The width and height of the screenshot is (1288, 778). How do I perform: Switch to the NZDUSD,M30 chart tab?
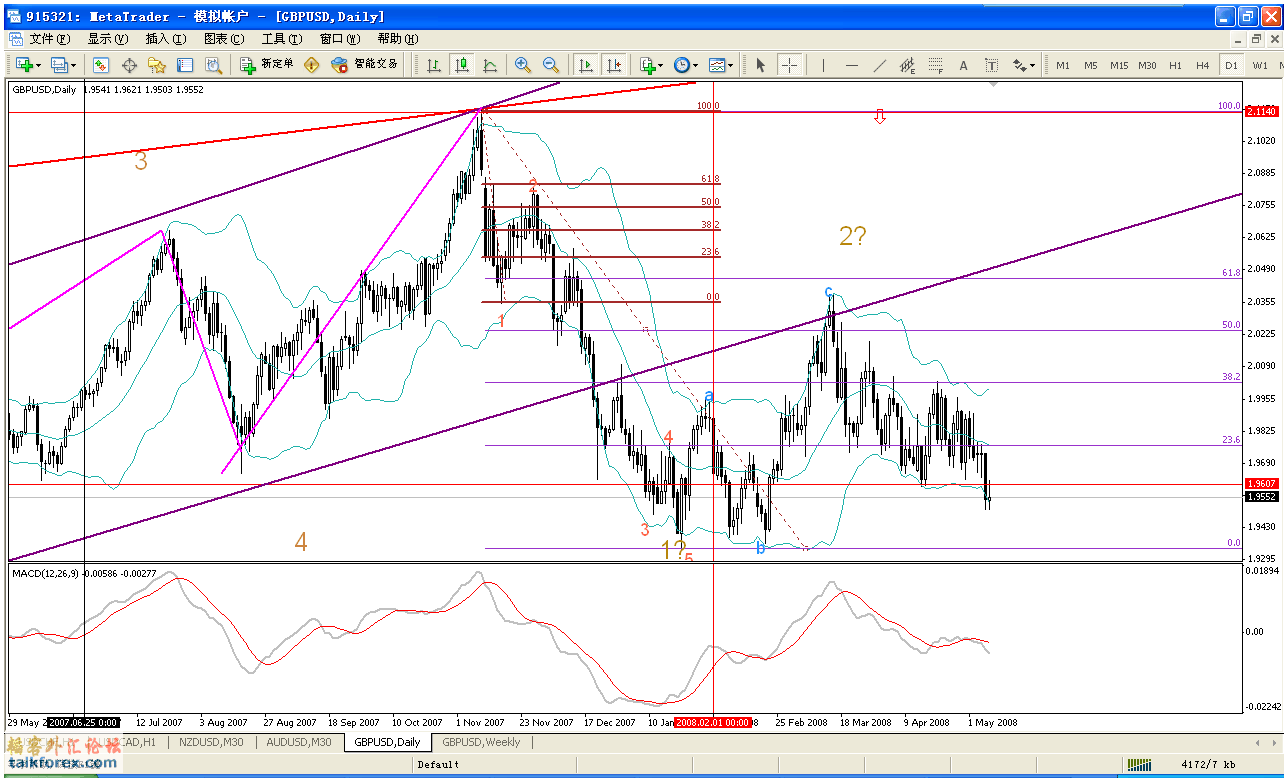[x=210, y=742]
